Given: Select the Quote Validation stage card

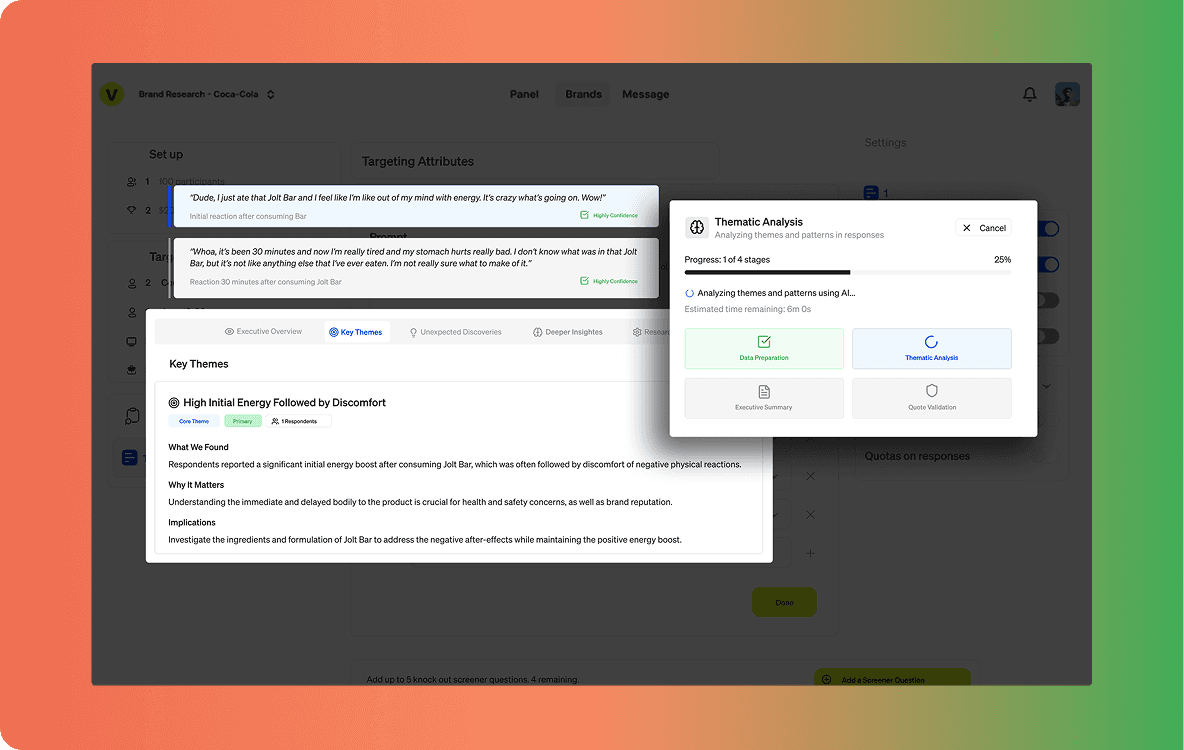Looking at the screenshot, I should click(931, 398).
